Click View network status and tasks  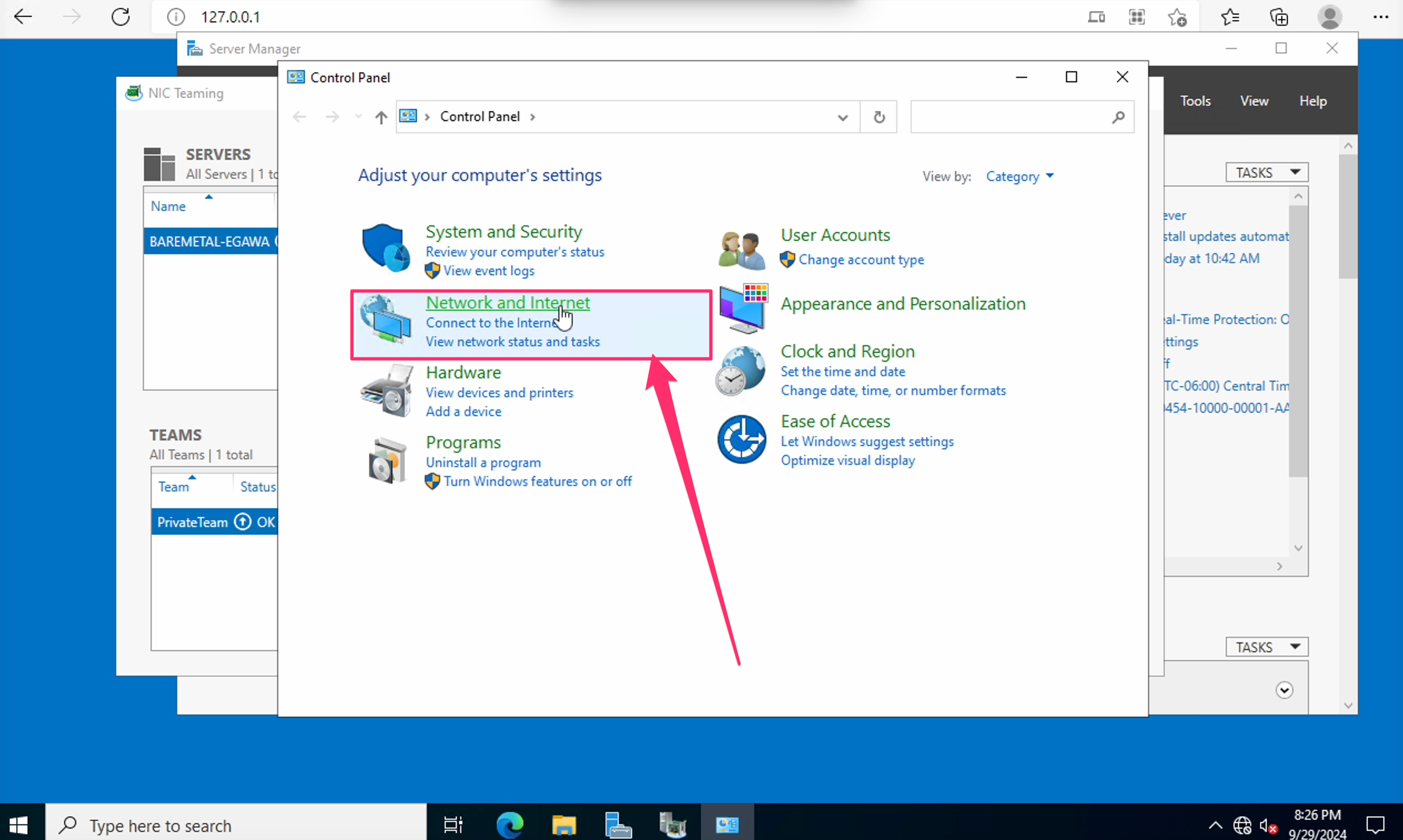point(512,342)
